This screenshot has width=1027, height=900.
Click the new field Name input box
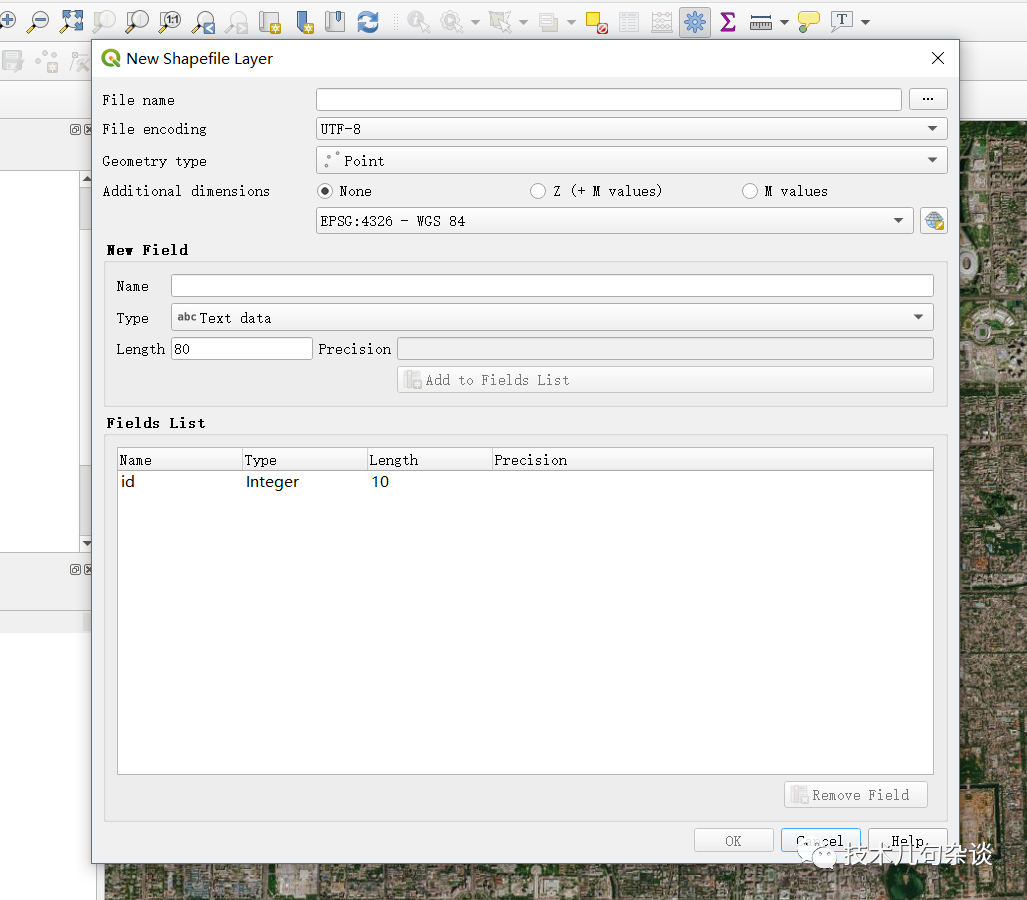552,286
